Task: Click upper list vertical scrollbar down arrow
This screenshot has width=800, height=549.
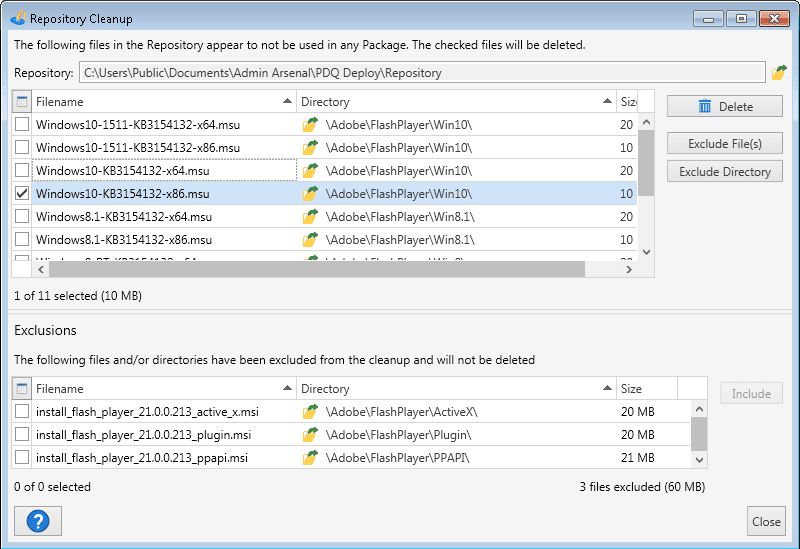Action: point(646,252)
